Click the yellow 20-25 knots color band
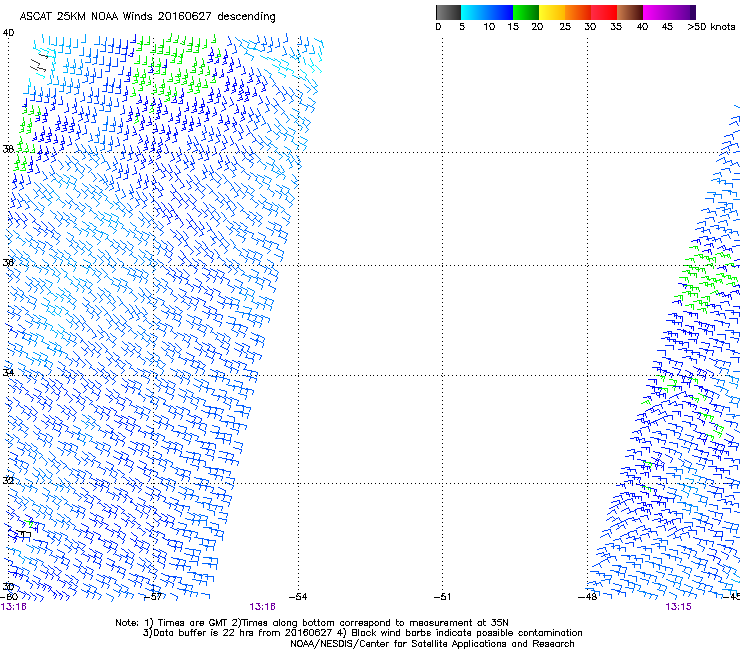The image size is (740, 650). tap(552, 12)
